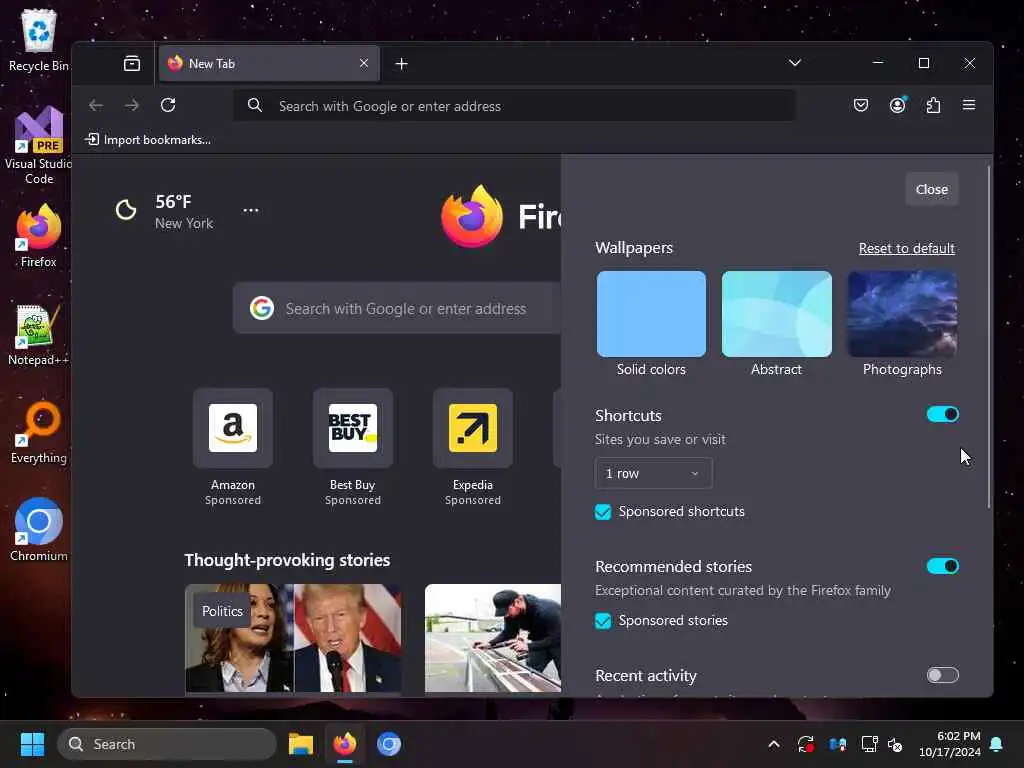This screenshot has width=1024, height=768.
Task: Open the Windows Start menu
Action: point(32,744)
